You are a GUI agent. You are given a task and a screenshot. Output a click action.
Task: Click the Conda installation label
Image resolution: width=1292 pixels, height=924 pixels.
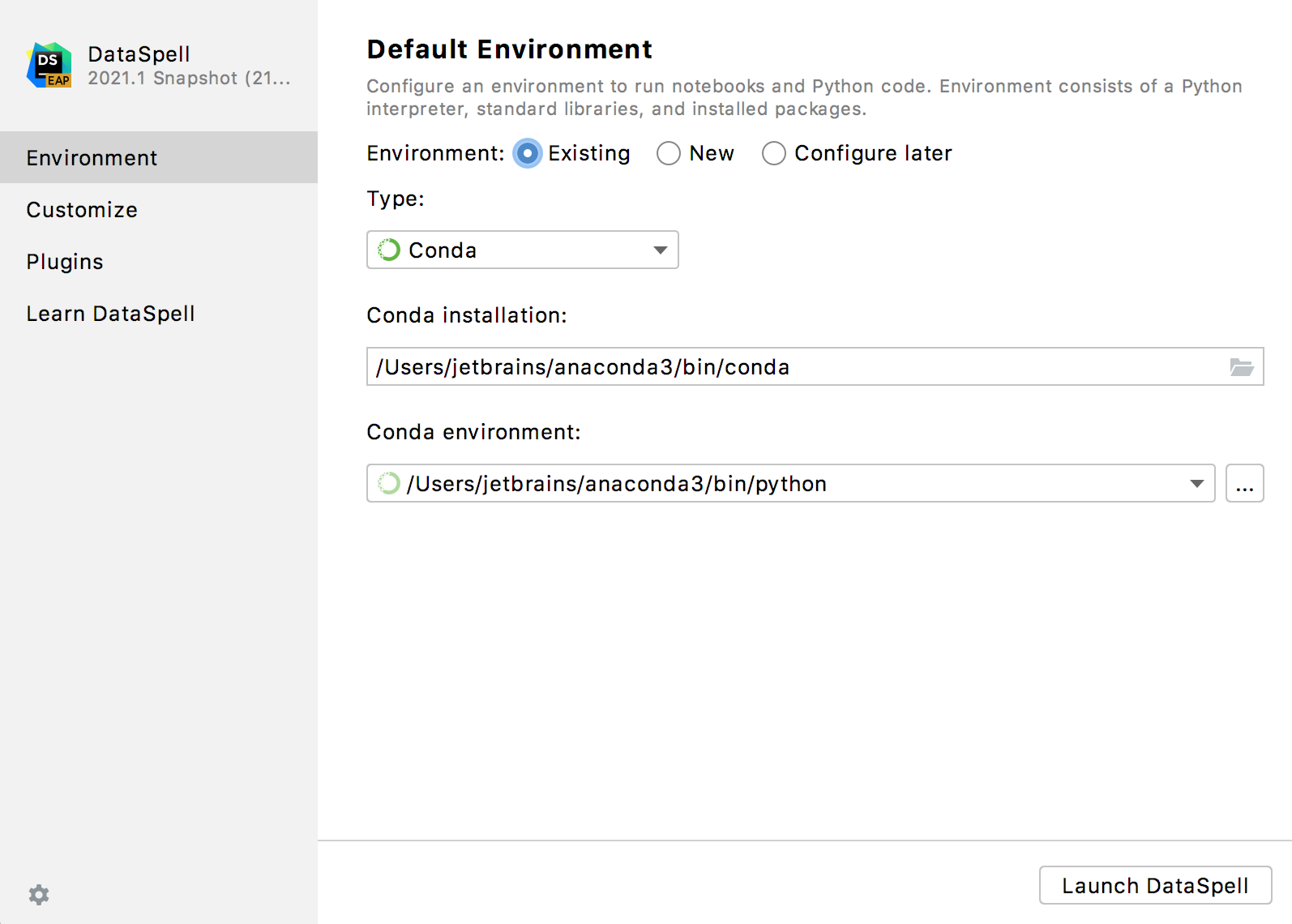(467, 315)
